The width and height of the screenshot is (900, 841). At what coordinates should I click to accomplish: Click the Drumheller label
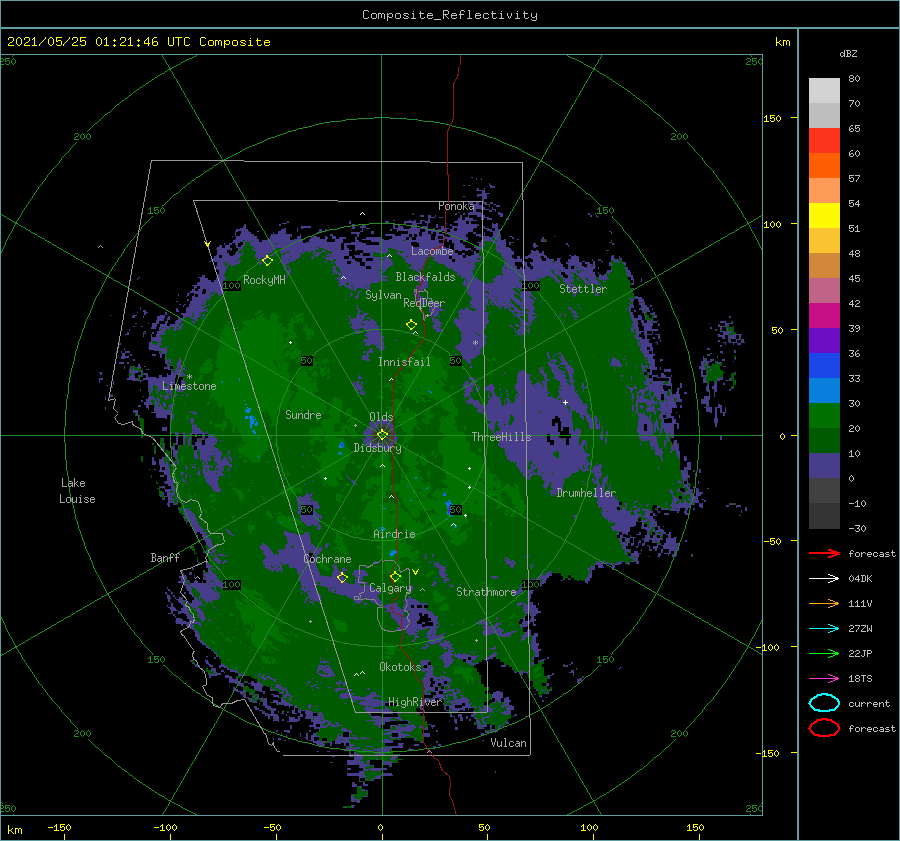point(585,493)
